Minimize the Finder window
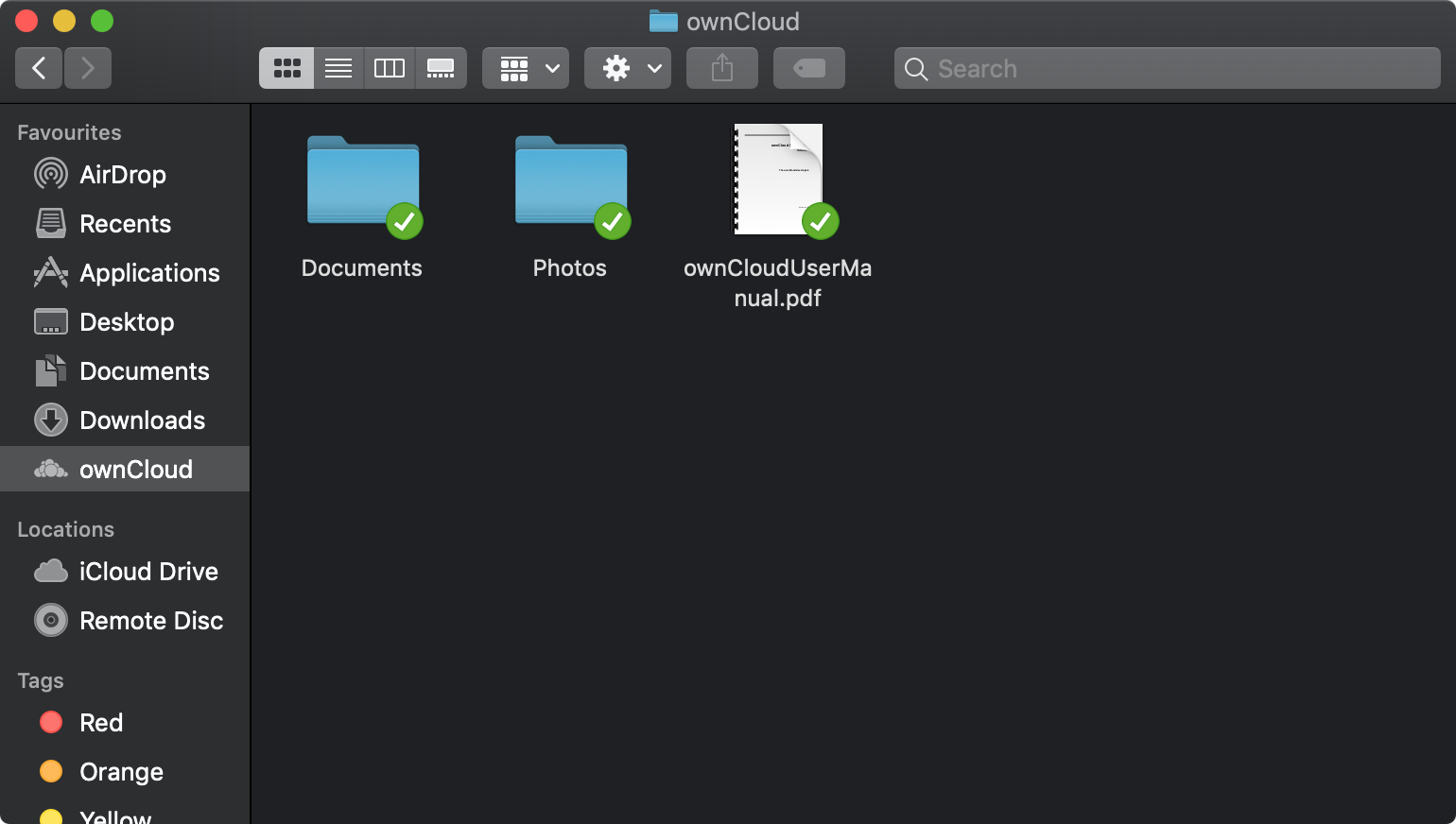The image size is (1456, 824). pos(64,21)
